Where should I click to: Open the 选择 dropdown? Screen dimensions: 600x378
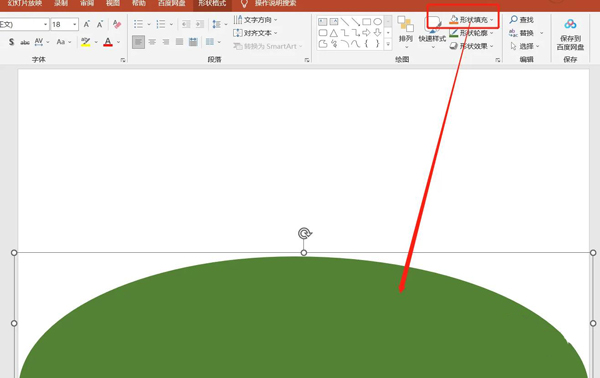click(525, 46)
